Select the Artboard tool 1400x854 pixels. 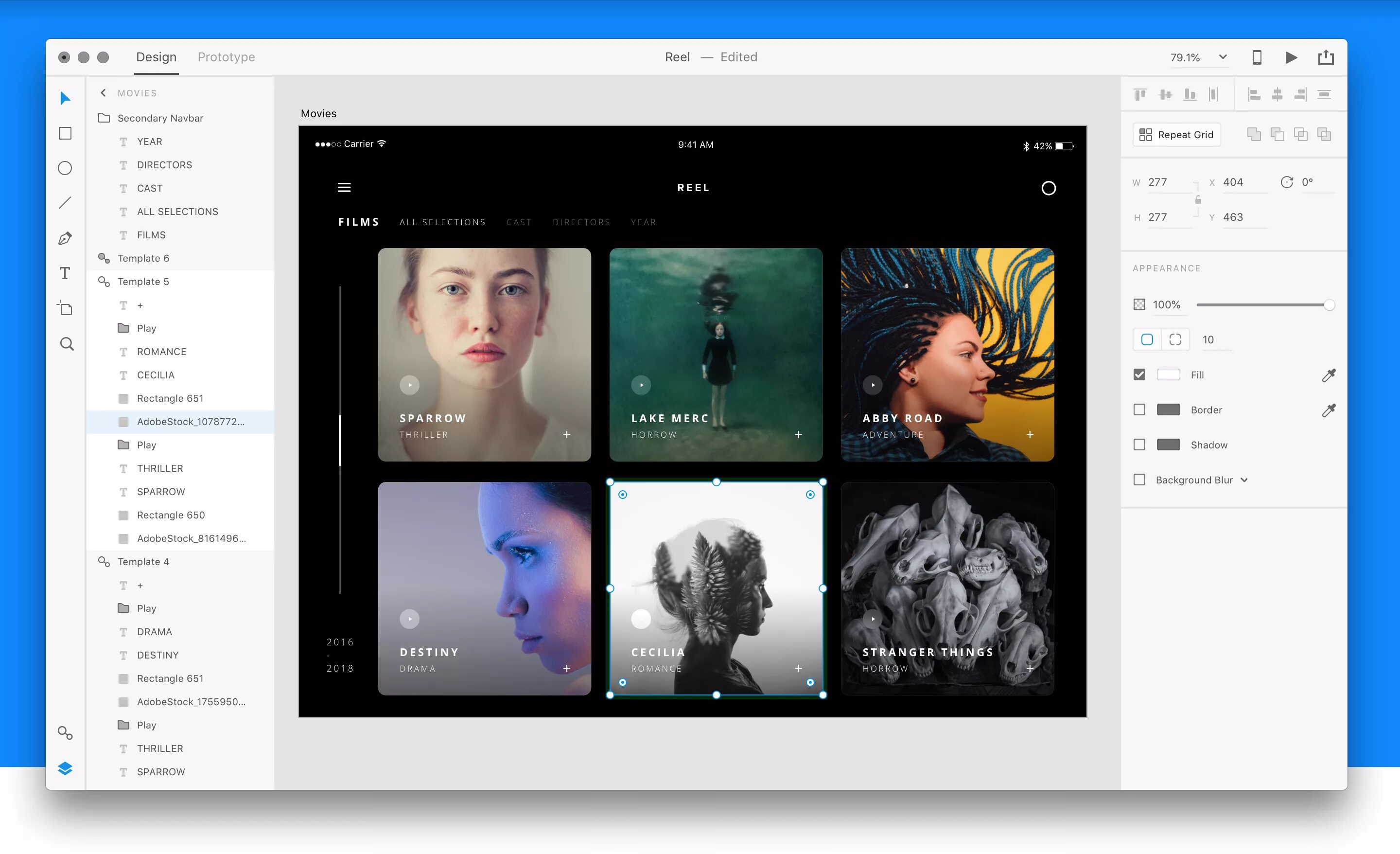tap(65, 308)
